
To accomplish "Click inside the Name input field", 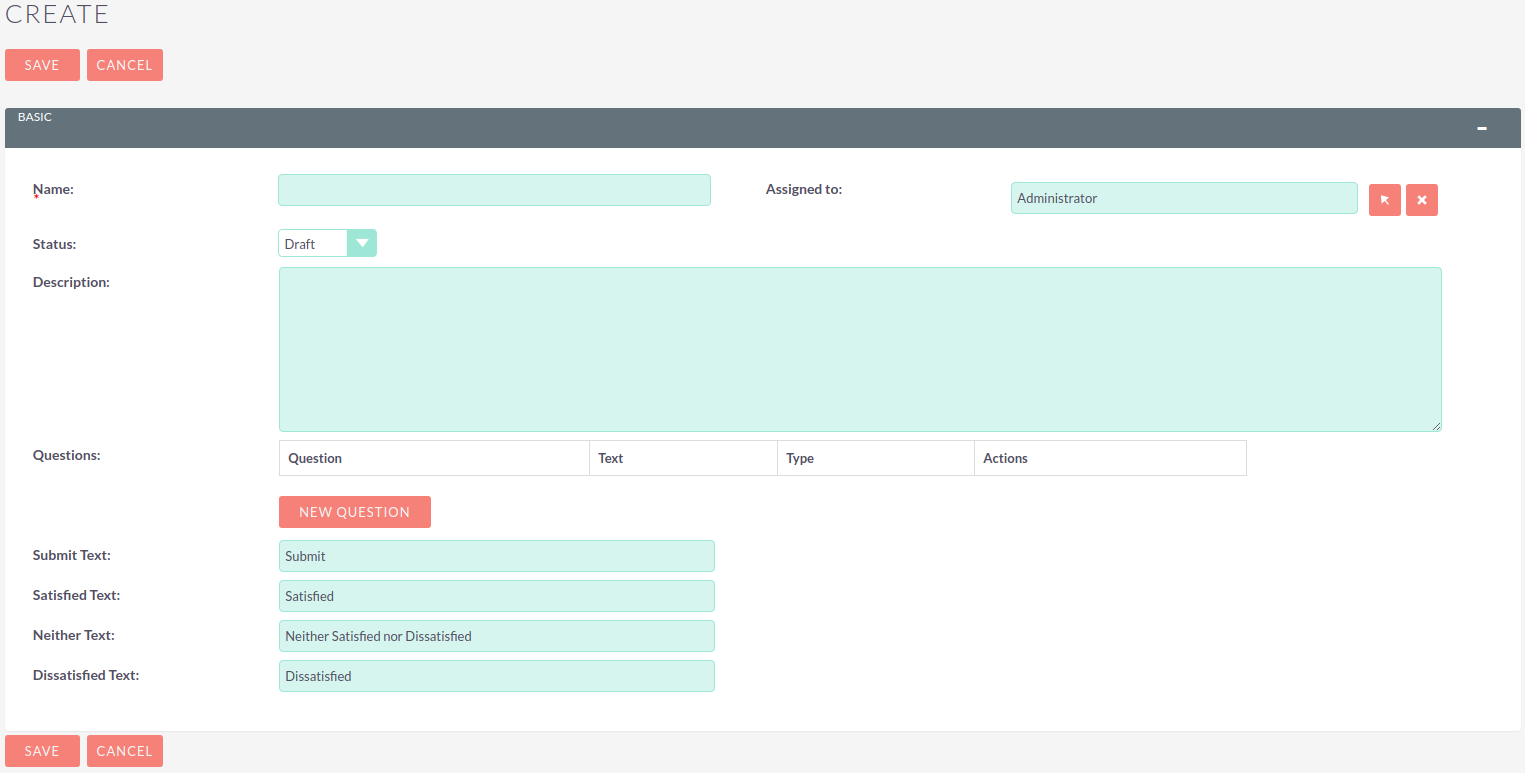I will (494, 189).
